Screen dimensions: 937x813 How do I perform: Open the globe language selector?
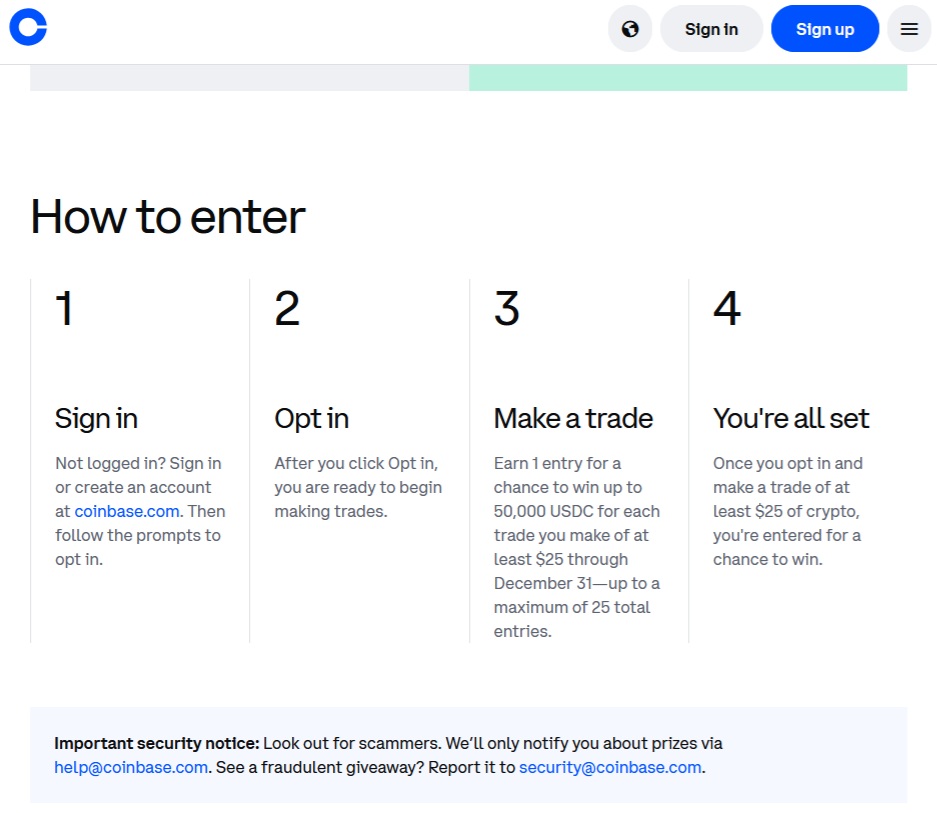[x=630, y=29]
